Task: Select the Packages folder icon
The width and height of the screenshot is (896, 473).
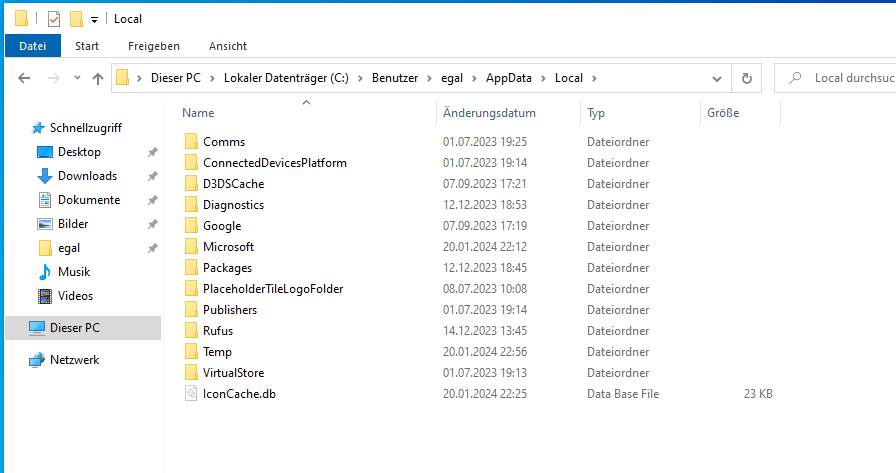Action: tap(191, 268)
